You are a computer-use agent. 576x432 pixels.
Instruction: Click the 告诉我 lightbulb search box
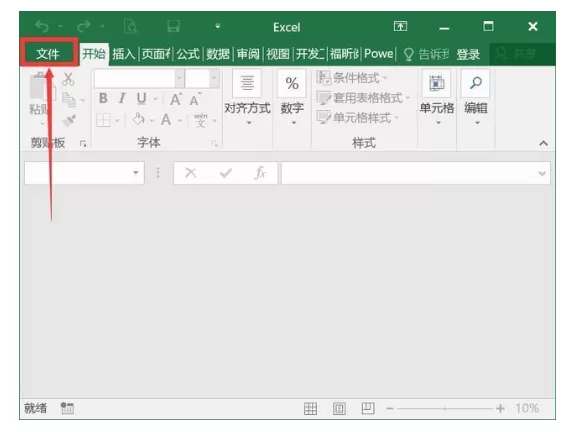426,54
